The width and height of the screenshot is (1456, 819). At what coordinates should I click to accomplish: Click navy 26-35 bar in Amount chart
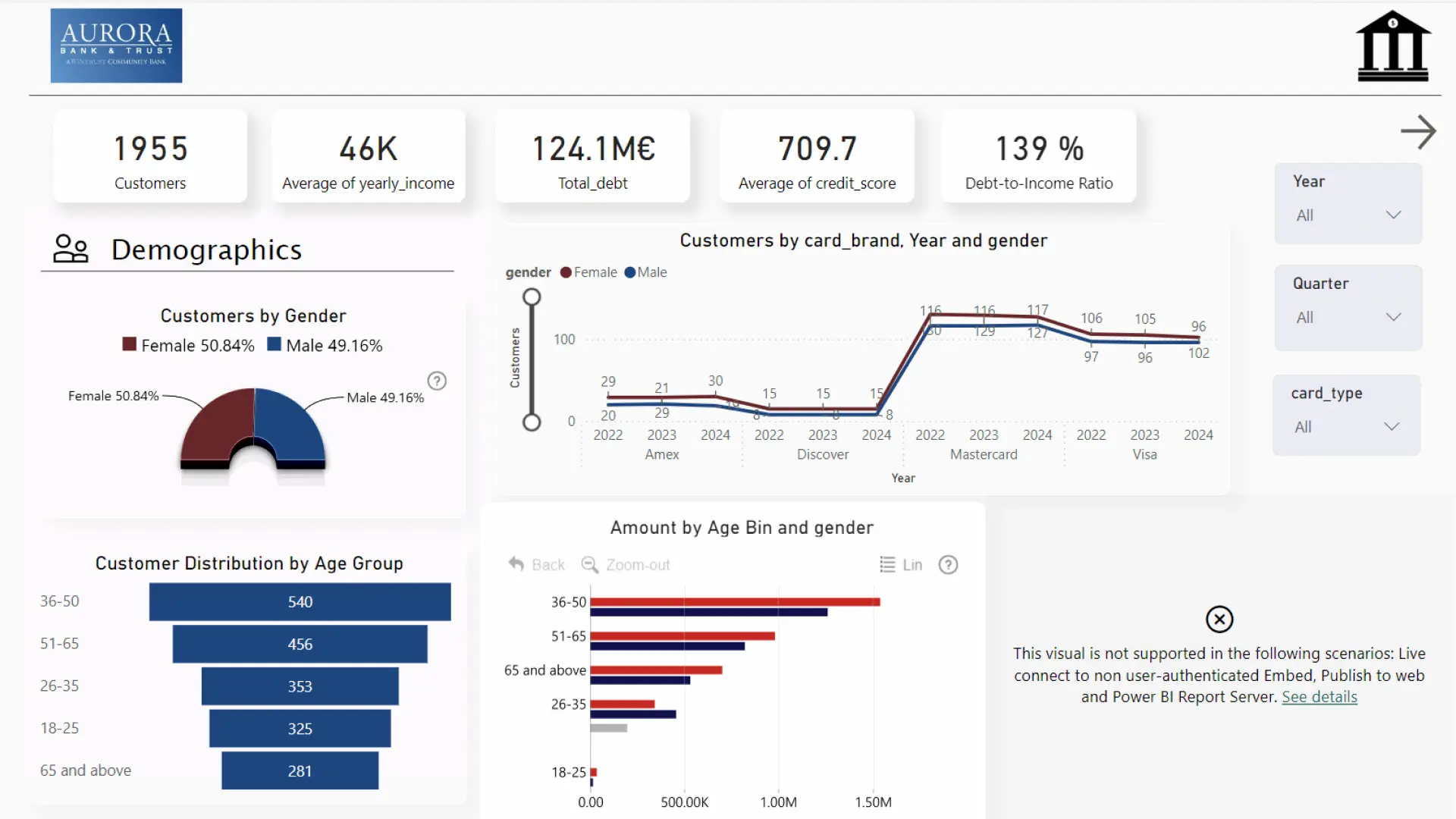coord(633,714)
